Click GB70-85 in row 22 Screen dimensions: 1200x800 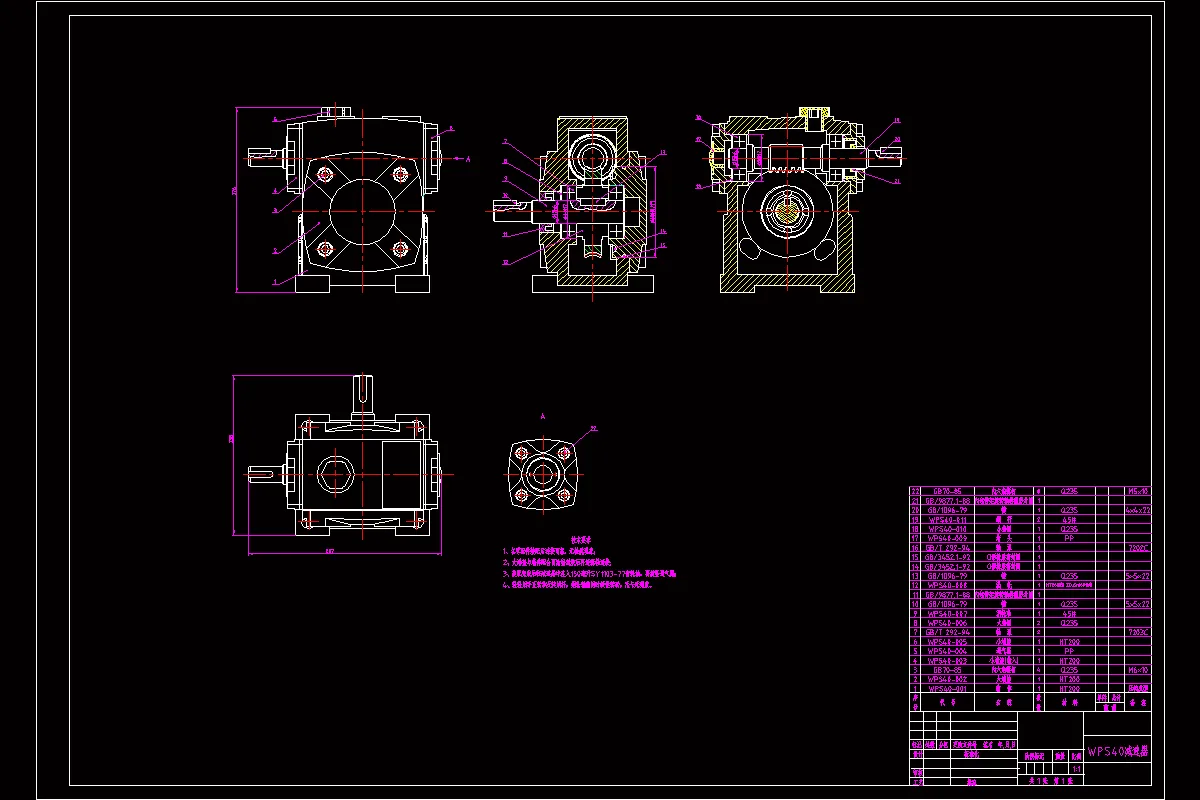point(948,491)
